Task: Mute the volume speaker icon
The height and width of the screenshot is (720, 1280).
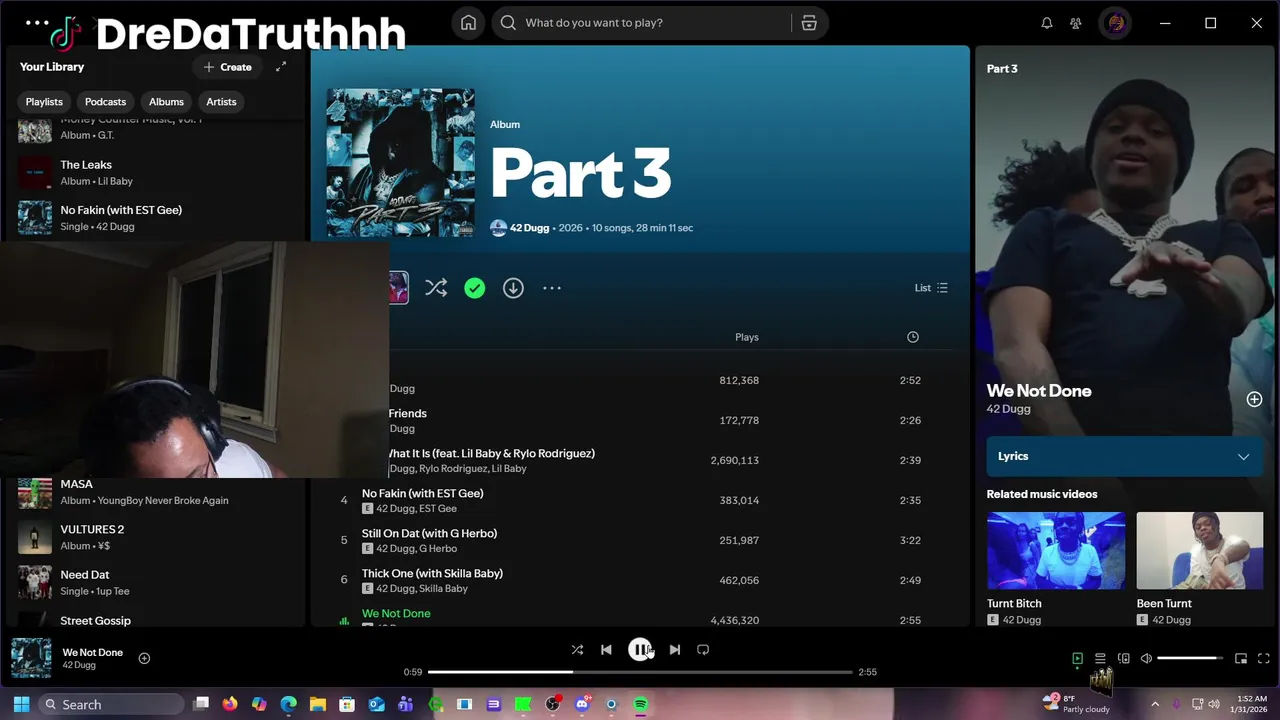Action: [x=1147, y=658]
